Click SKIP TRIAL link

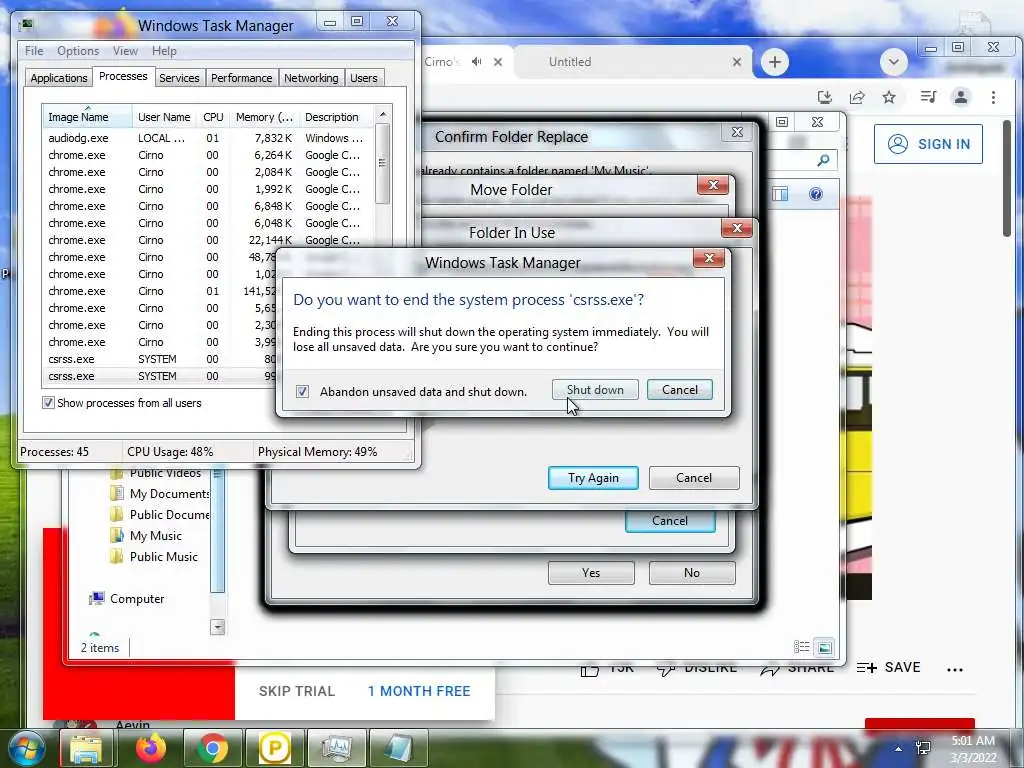pyautogui.click(x=296, y=691)
